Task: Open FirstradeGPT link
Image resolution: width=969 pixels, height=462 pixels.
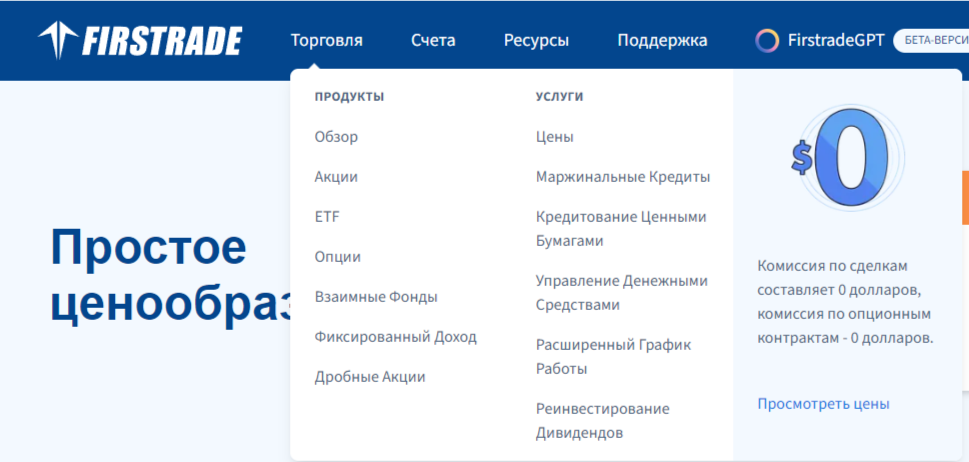Action: coord(836,41)
